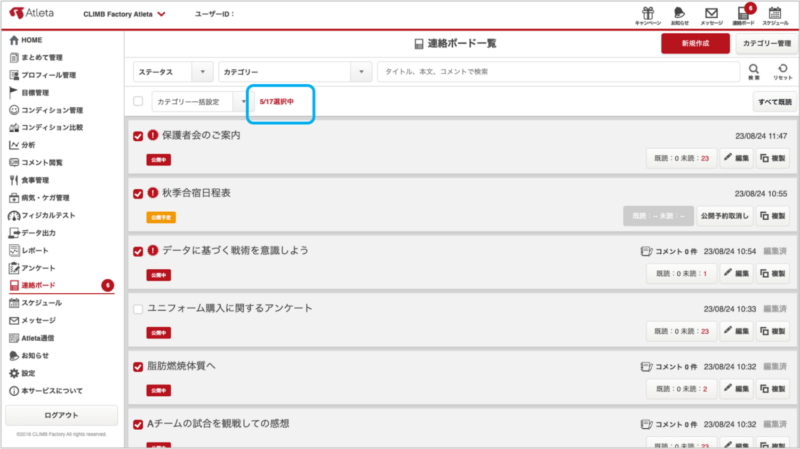800x449 pixels.
Task: Click the すべて既読 button
Action: 774,102
